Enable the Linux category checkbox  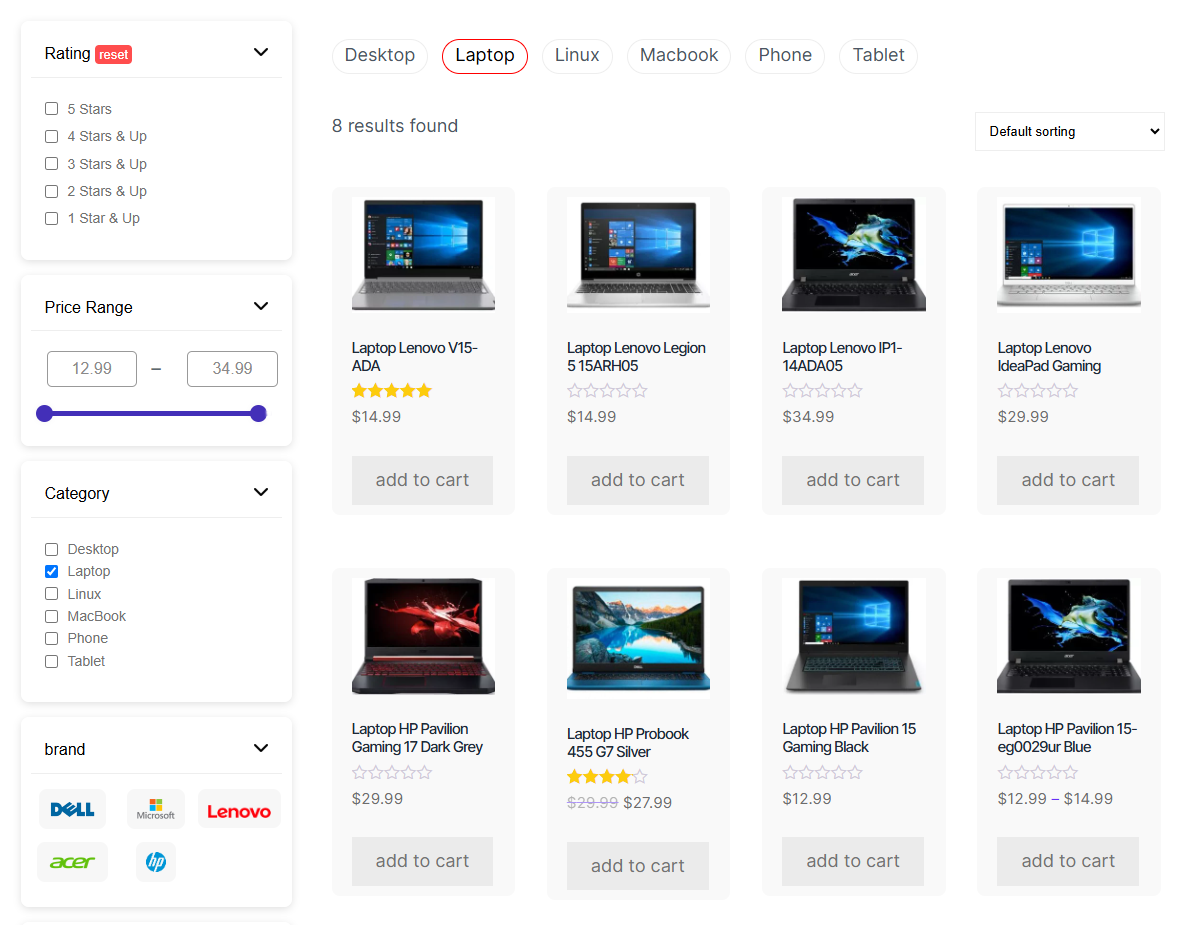pyautogui.click(x=52, y=594)
